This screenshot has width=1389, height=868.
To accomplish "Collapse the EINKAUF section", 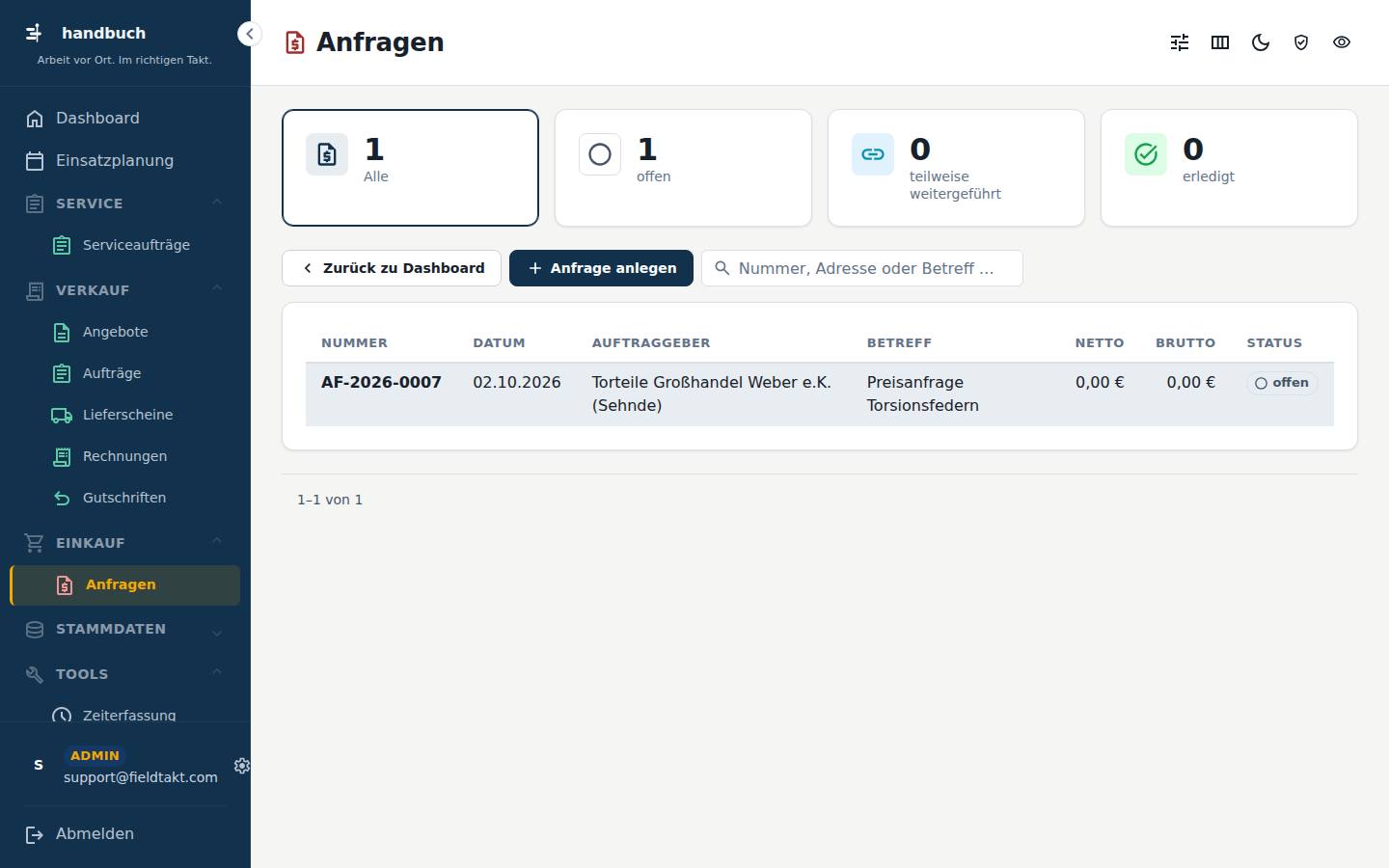I will pos(125,543).
